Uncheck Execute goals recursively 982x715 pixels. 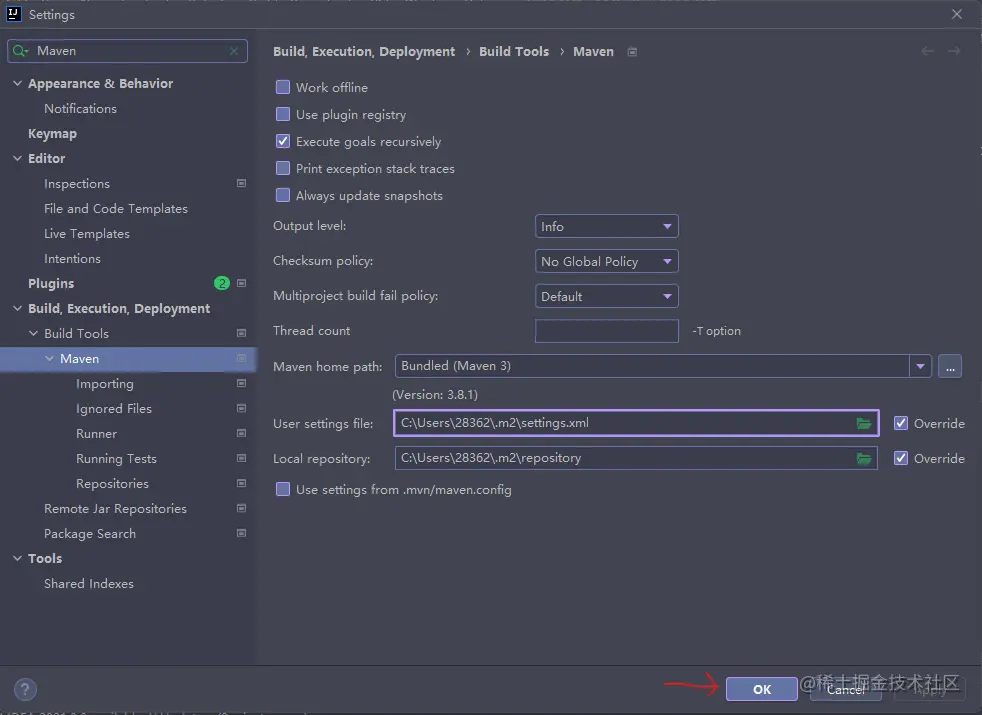click(283, 141)
